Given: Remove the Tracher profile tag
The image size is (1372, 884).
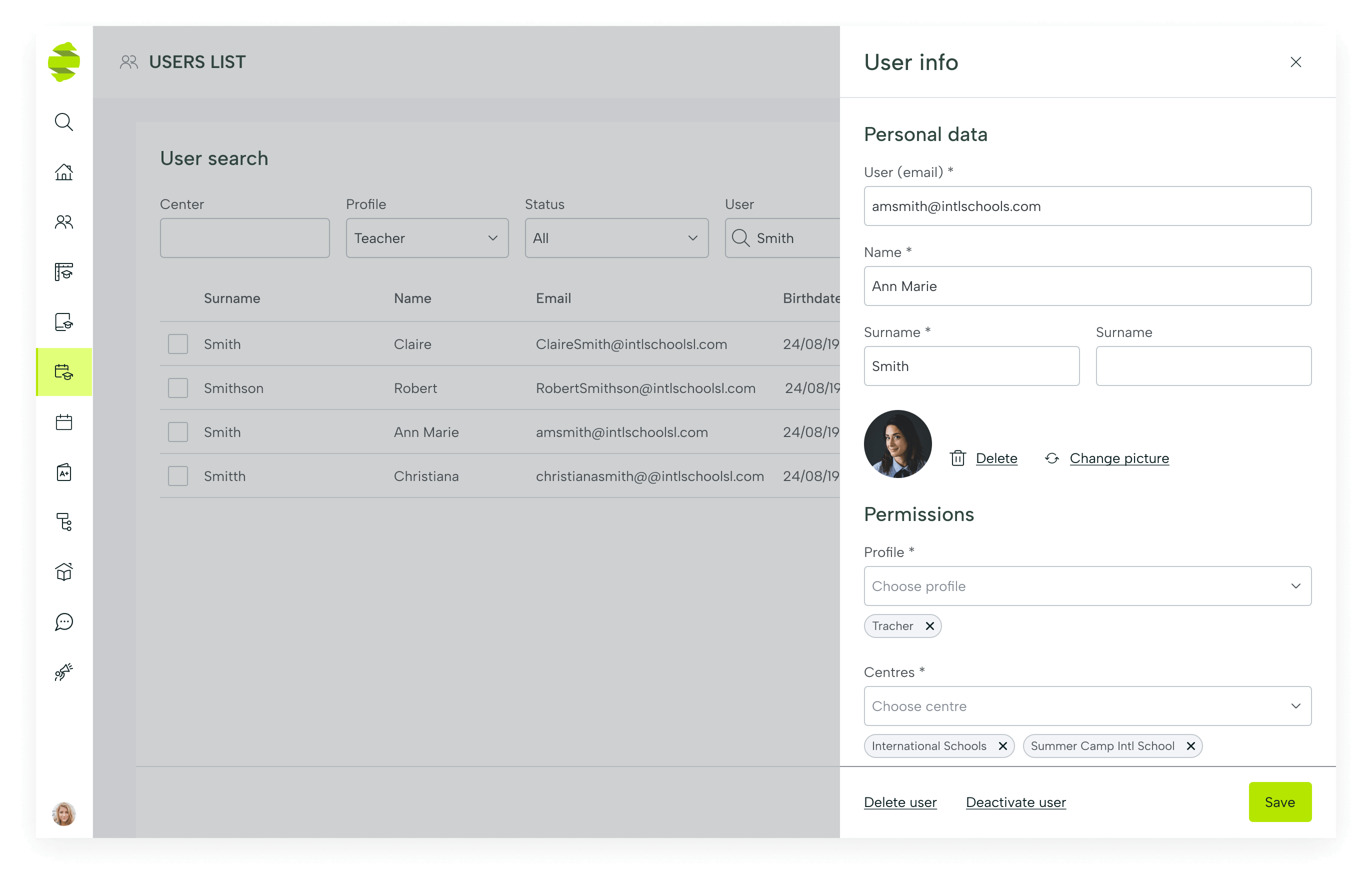Looking at the screenshot, I should tap(929, 625).
